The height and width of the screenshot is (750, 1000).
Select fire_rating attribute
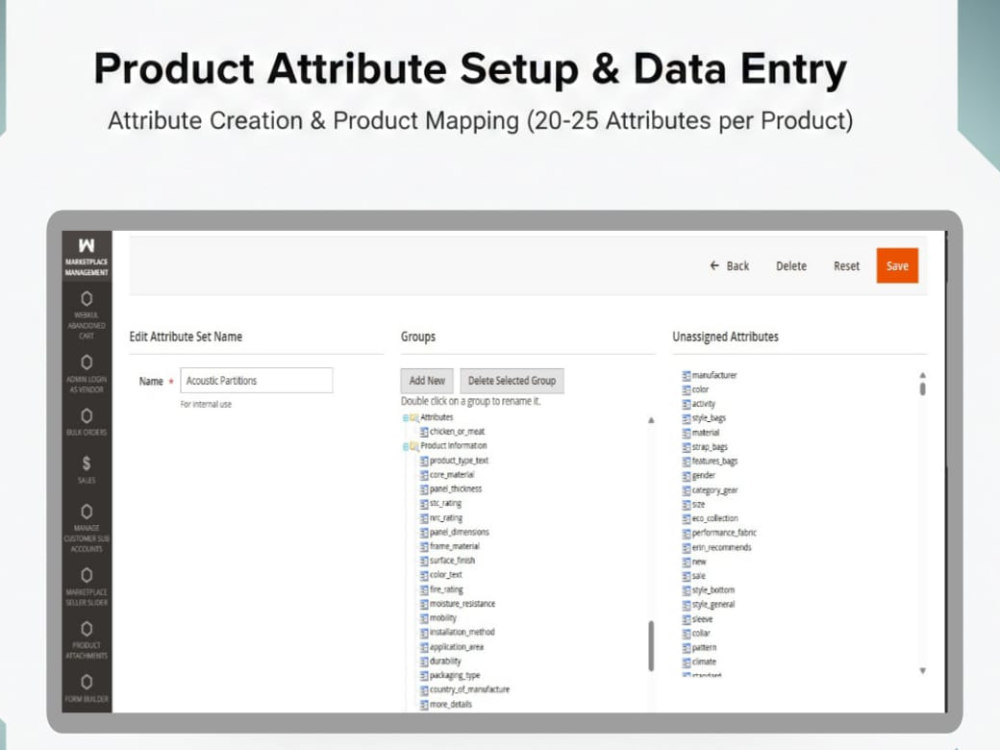pos(441,589)
